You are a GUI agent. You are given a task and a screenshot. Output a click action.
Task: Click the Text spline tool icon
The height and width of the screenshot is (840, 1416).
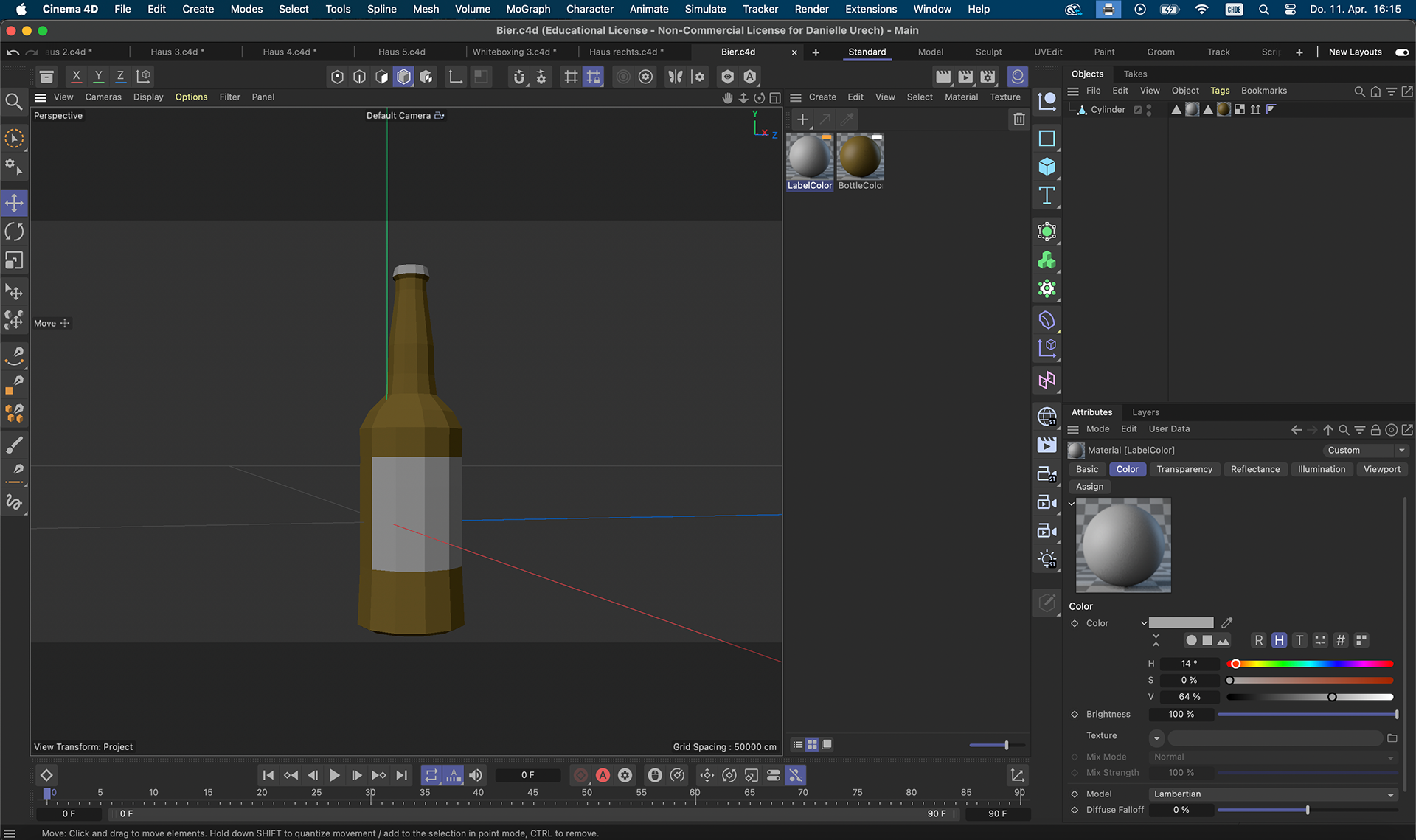click(x=1047, y=195)
